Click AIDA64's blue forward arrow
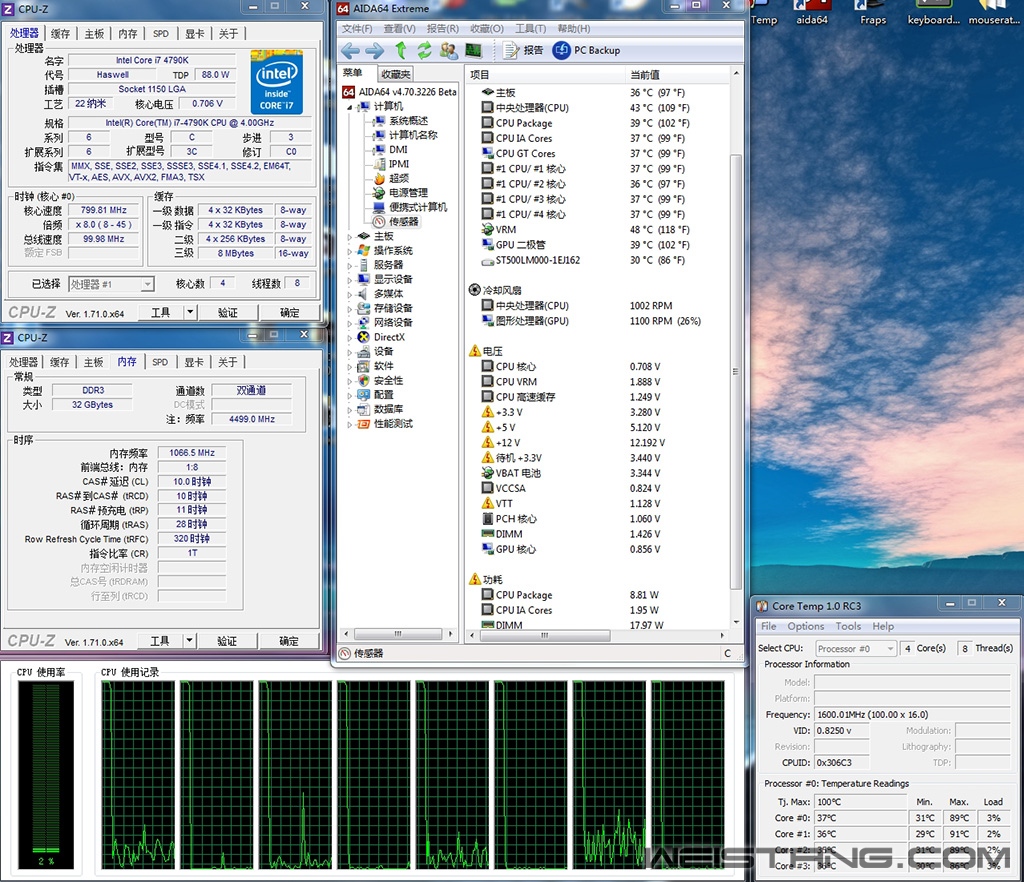The width and height of the screenshot is (1024, 882). pyautogui.click(x=375, y=50)
